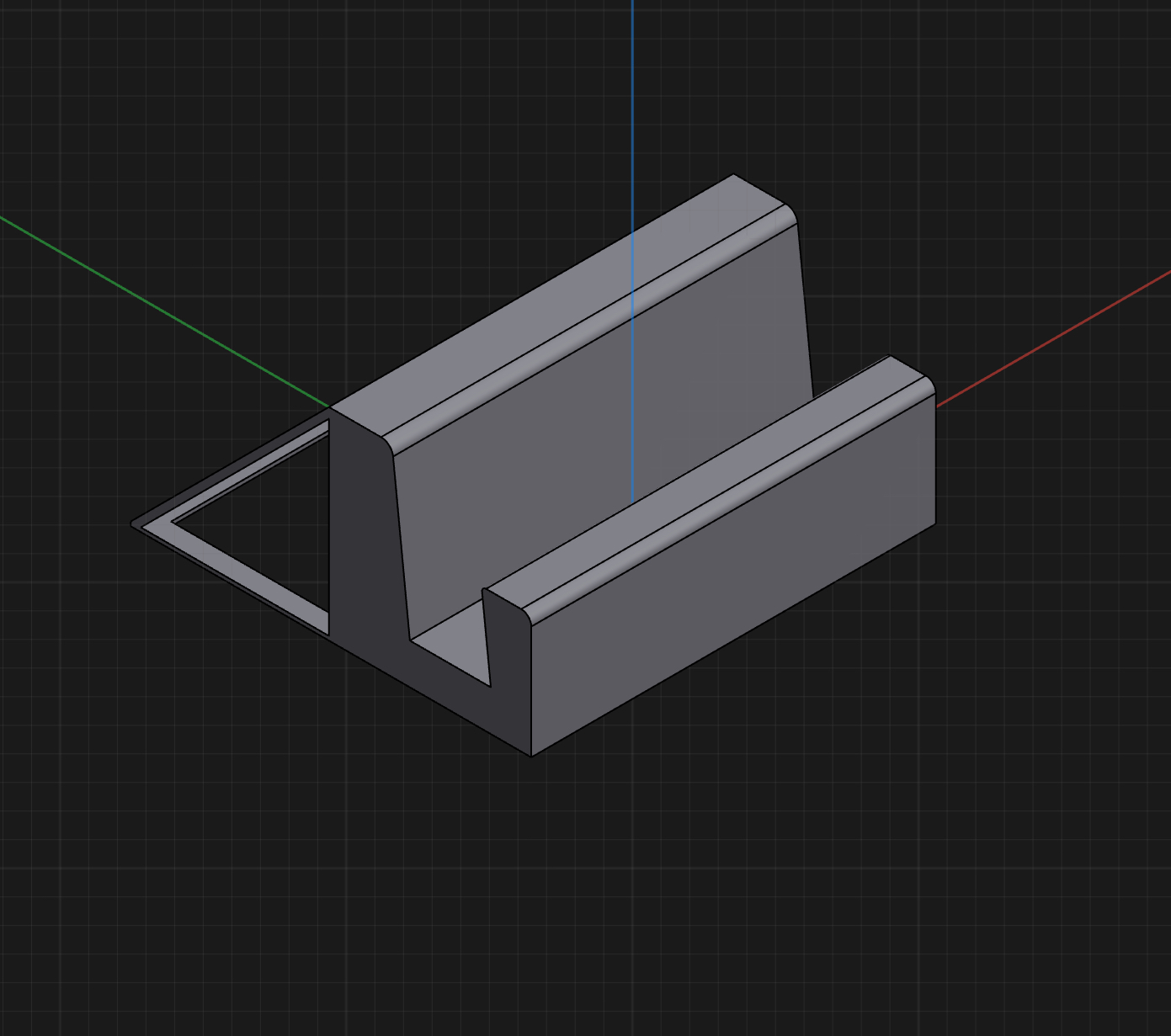Click the far right top corner of front lip
Image resolution: width=1171 pixels, height=1036 pixels.
point(890,356)
